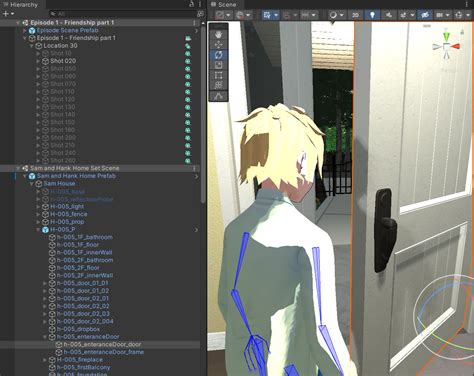Select the Move tool
The width and height of the screenshot is (474, 376).
coord(218,44)
